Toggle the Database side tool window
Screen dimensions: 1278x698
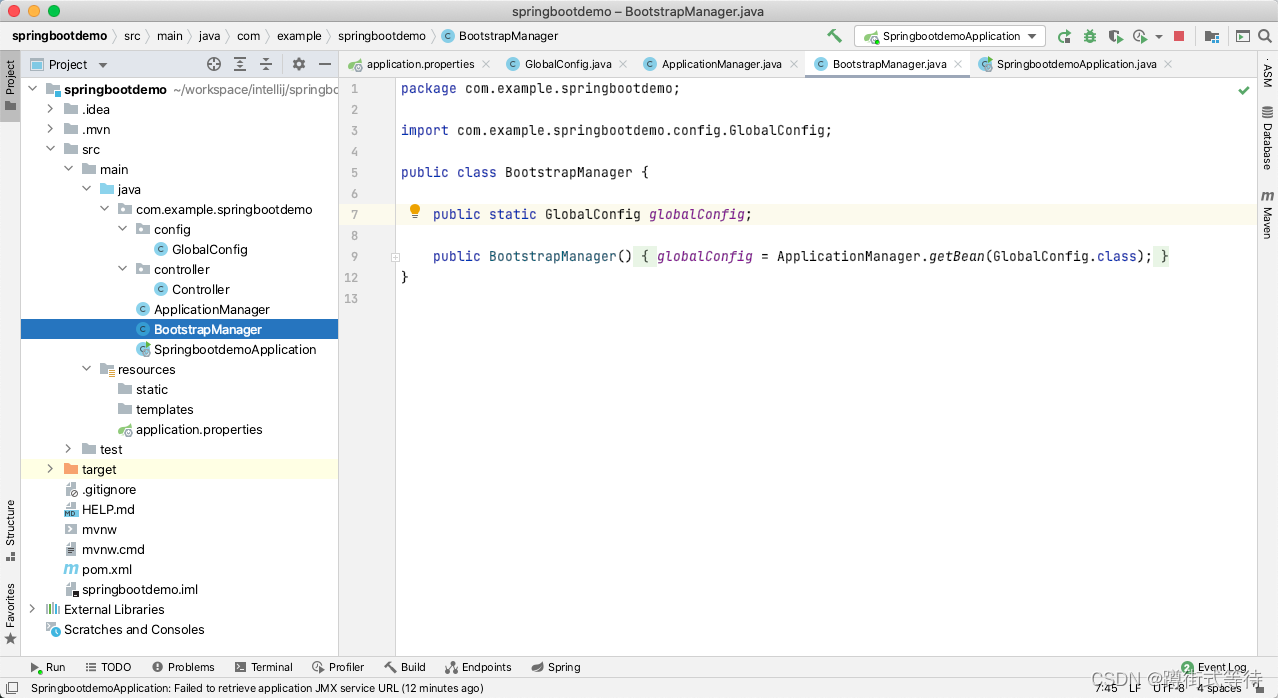[x=1267, y=138]
